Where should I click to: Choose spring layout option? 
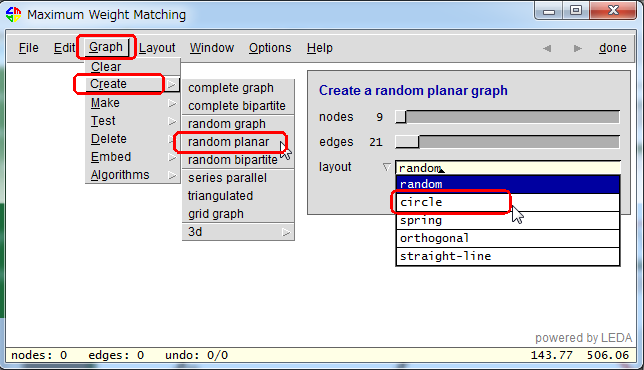[508, 220]
